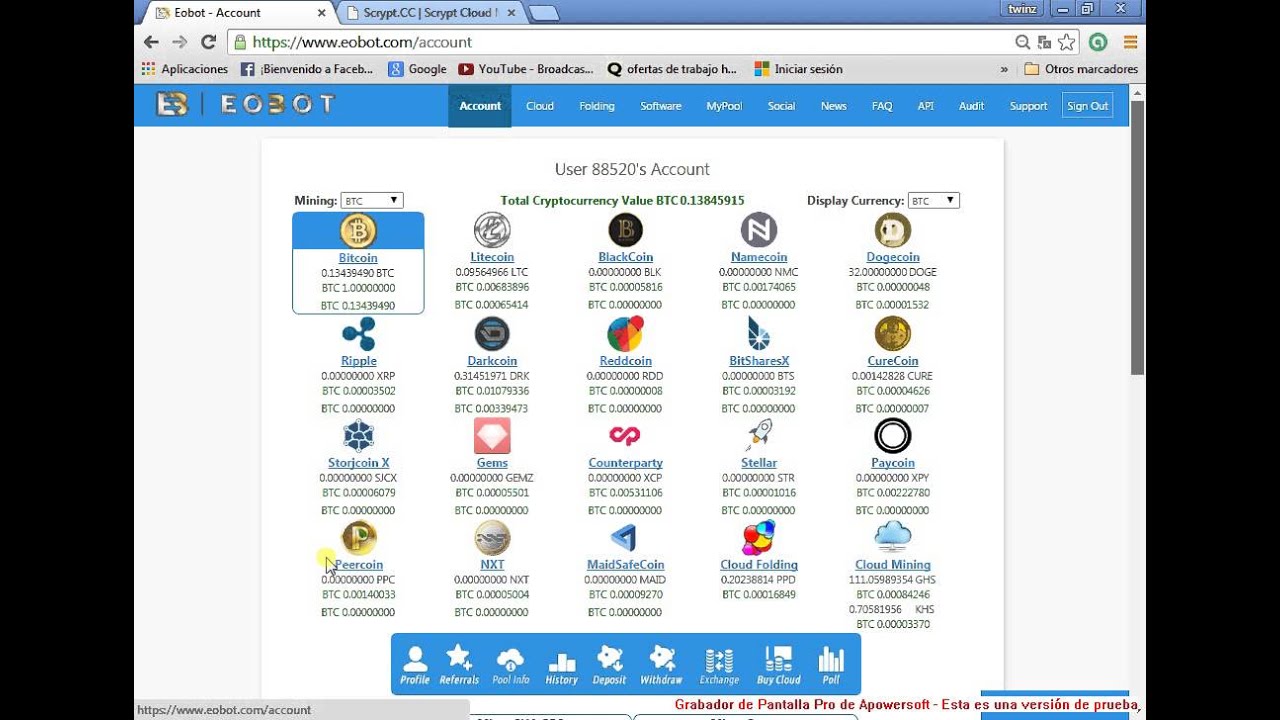The width and height of the screenshot is (1280, 720).
Task: Expand the Display Currency dropdown
Action: click(x=934, y=201)
